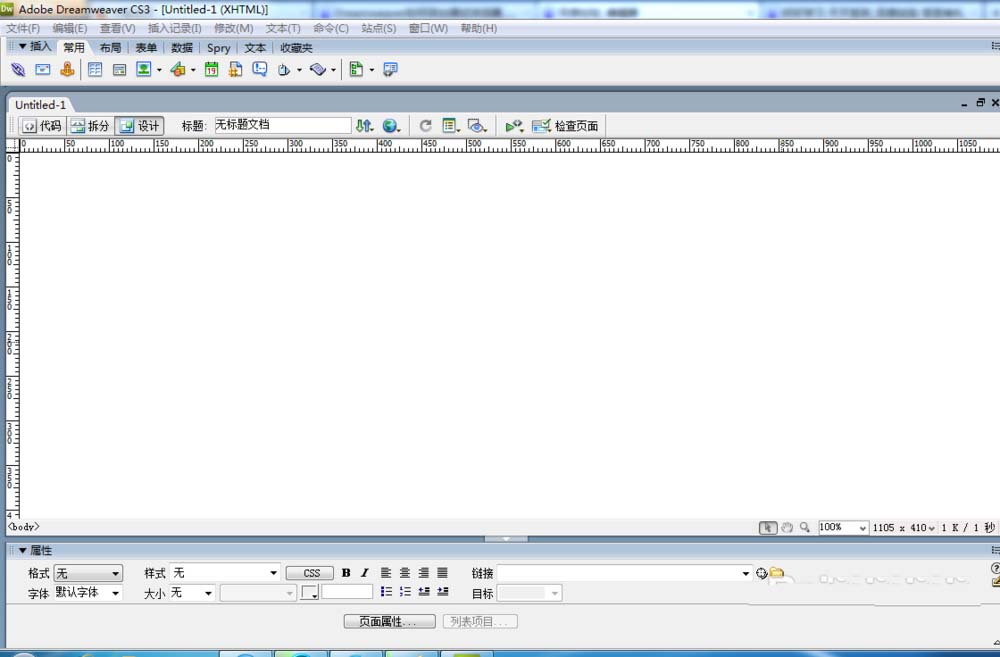This screenshot has width=1000, height=657.
Task: Open the 修改(M) menu
Action: pyautogui.click(x=233, y=28)
